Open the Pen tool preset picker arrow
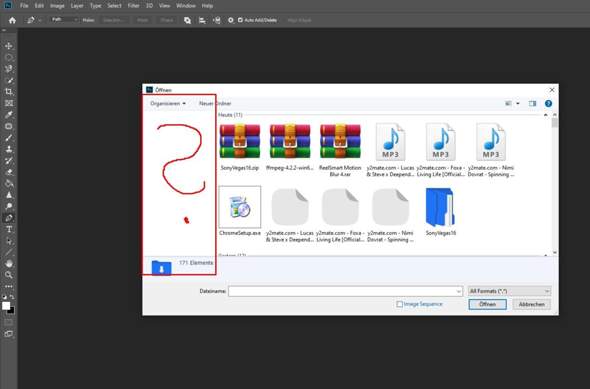The image size is (590, 389). point(40,20)
